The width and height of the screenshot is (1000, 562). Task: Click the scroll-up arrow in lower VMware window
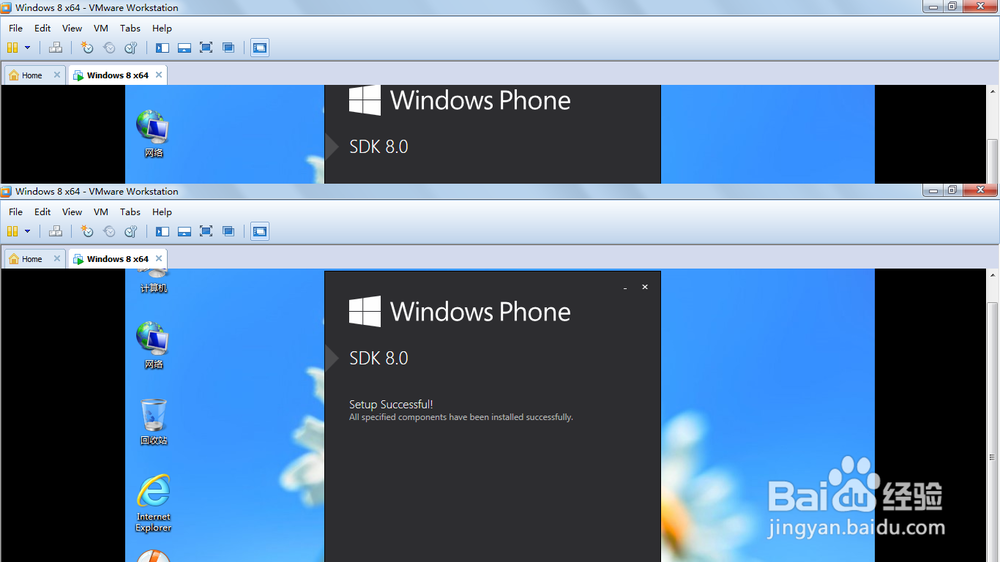[x=992, y=275]
